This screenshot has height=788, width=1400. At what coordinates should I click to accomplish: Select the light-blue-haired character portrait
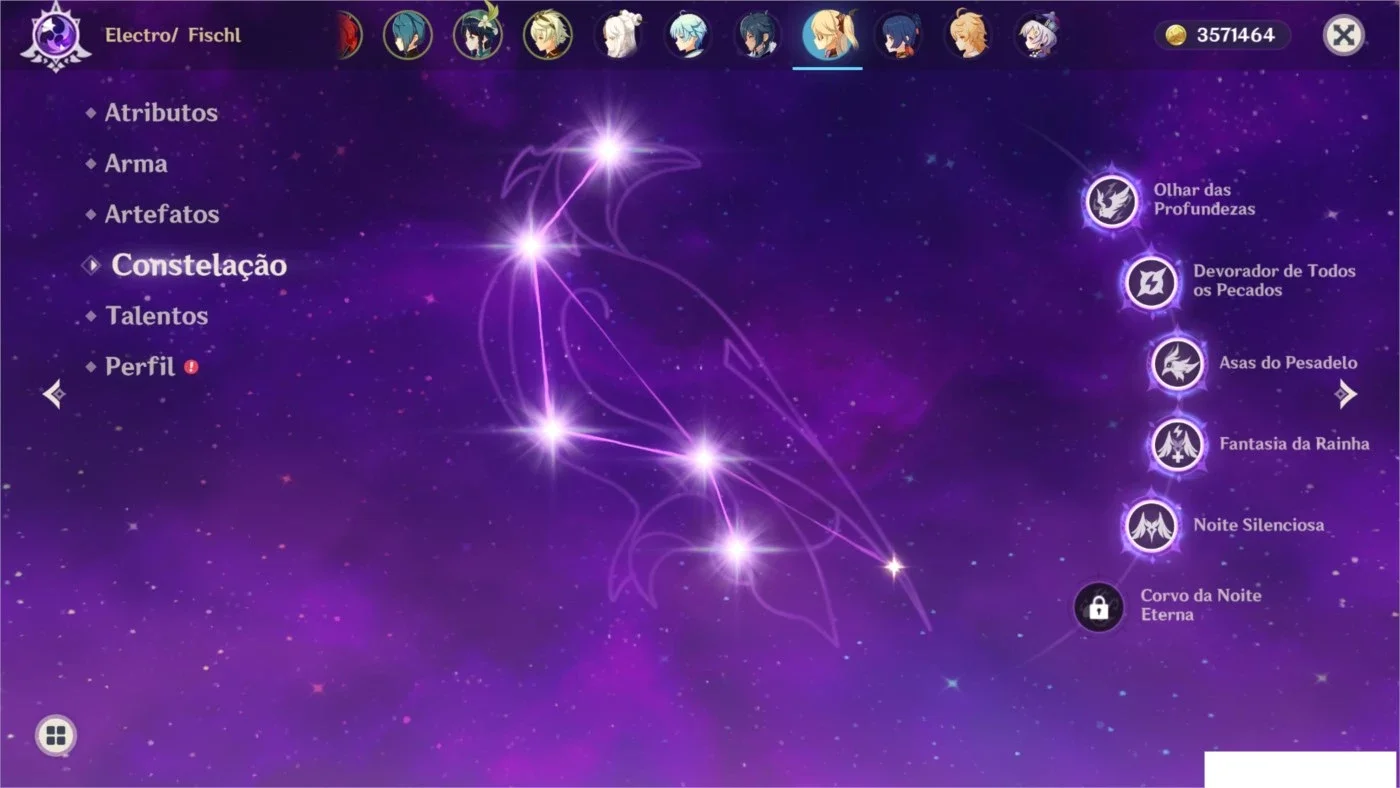click(x=688, y=35)
